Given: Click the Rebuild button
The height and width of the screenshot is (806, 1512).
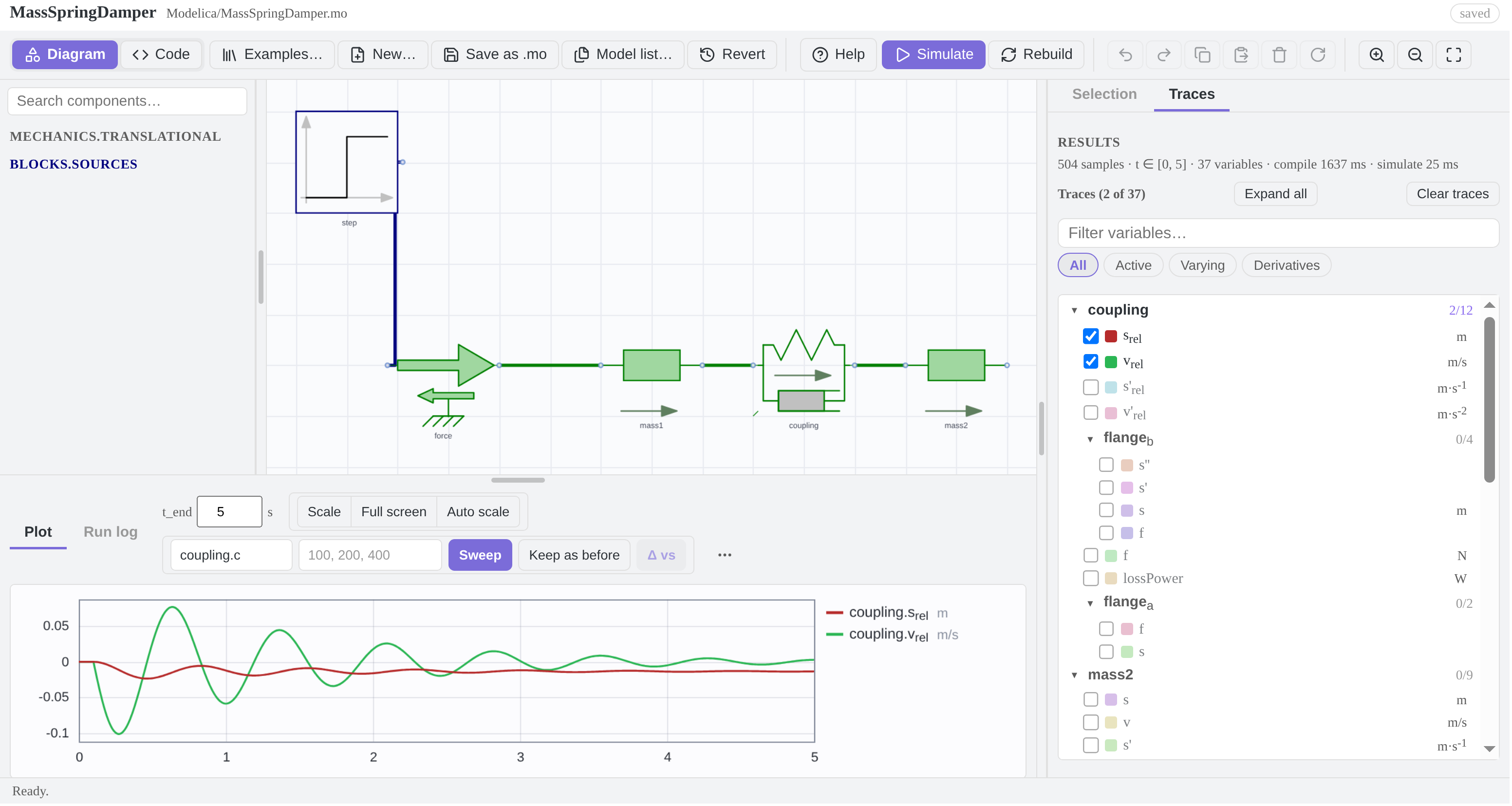Looking at the screenshot, I should (1037, 55).
